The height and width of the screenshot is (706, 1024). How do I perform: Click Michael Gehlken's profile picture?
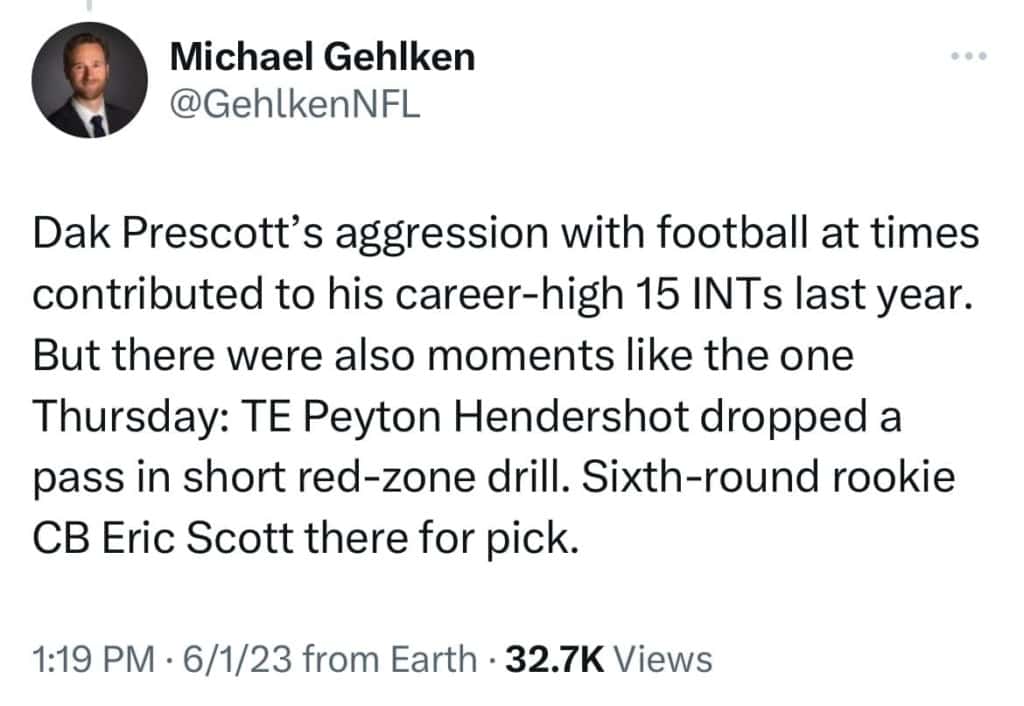(x=89, y=78)
